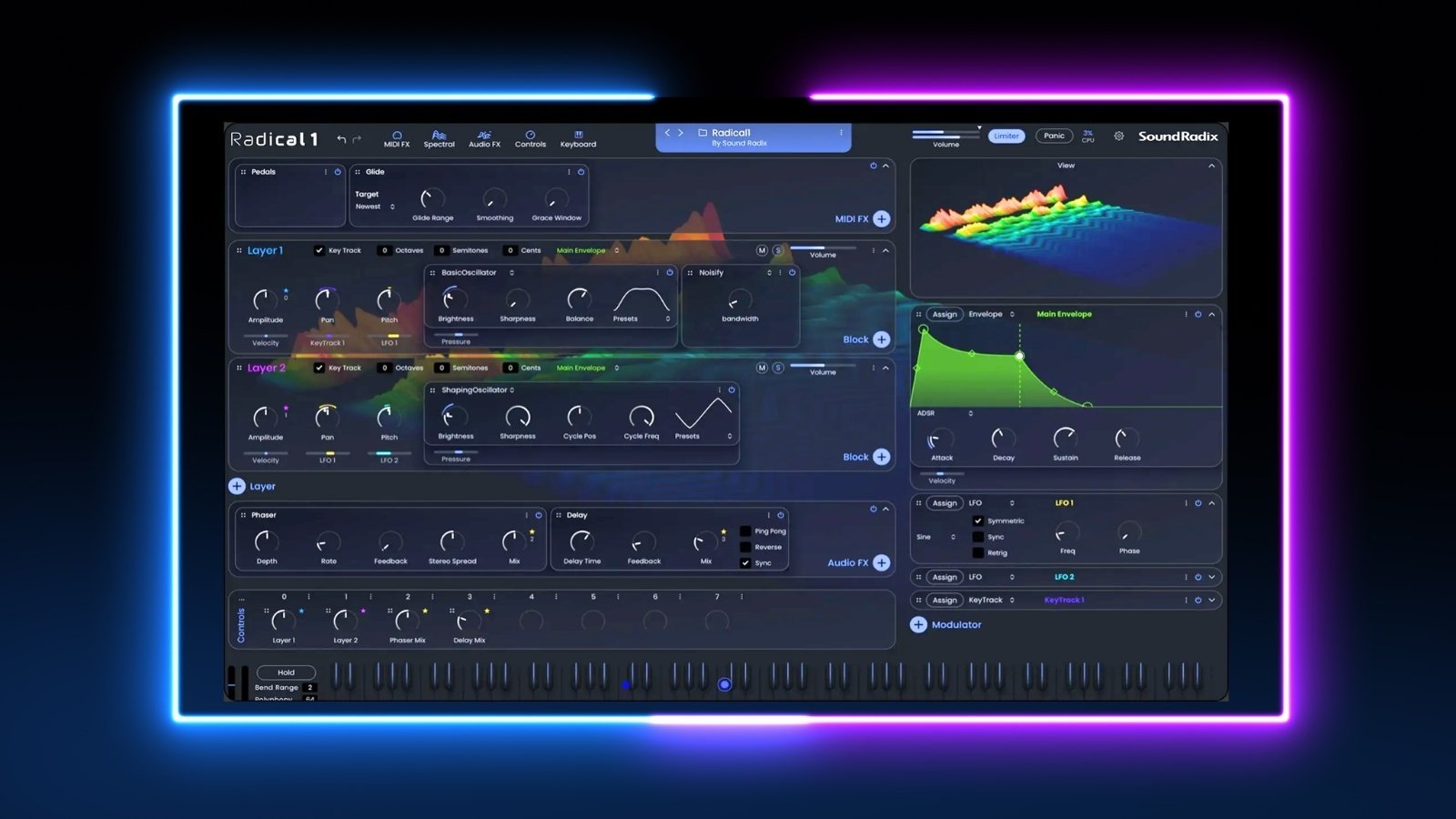Click the ShapingOscillator waveform preset shape

click(703, 414)
